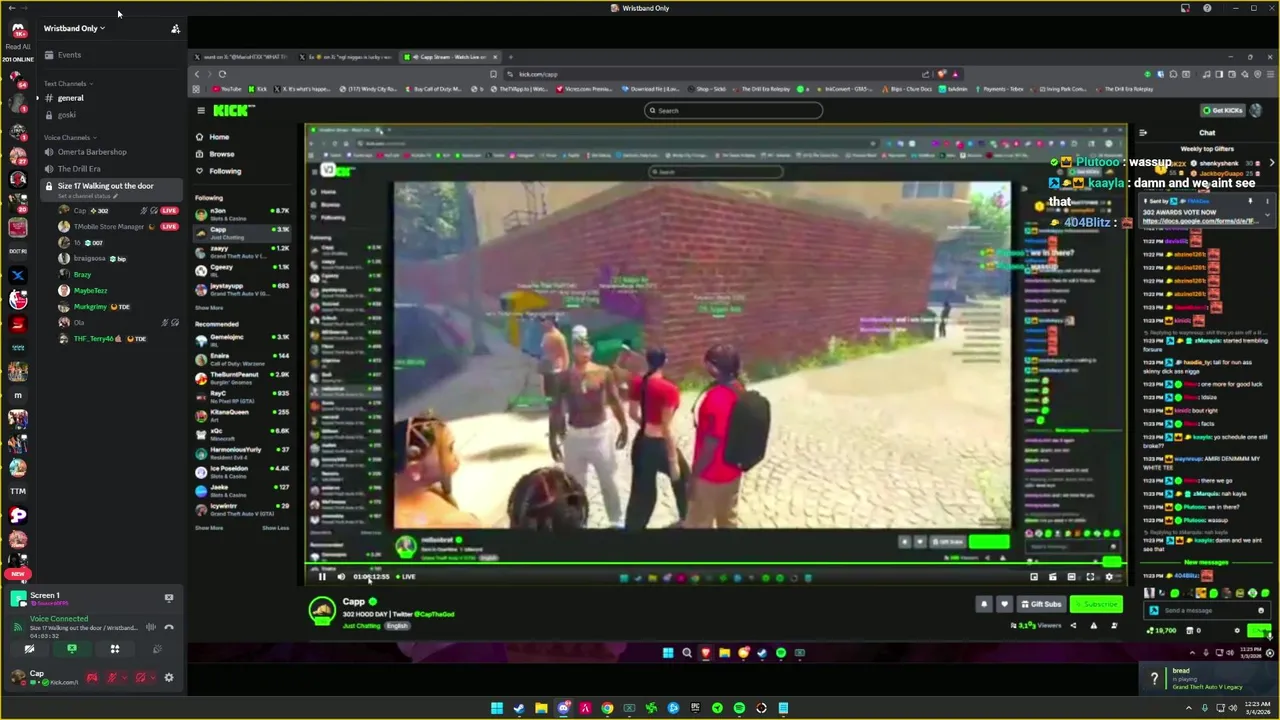The height and width of the screenshot is (720, 1280).
Task: Pause the Kick stream playback
Action: tap(322, 577)
